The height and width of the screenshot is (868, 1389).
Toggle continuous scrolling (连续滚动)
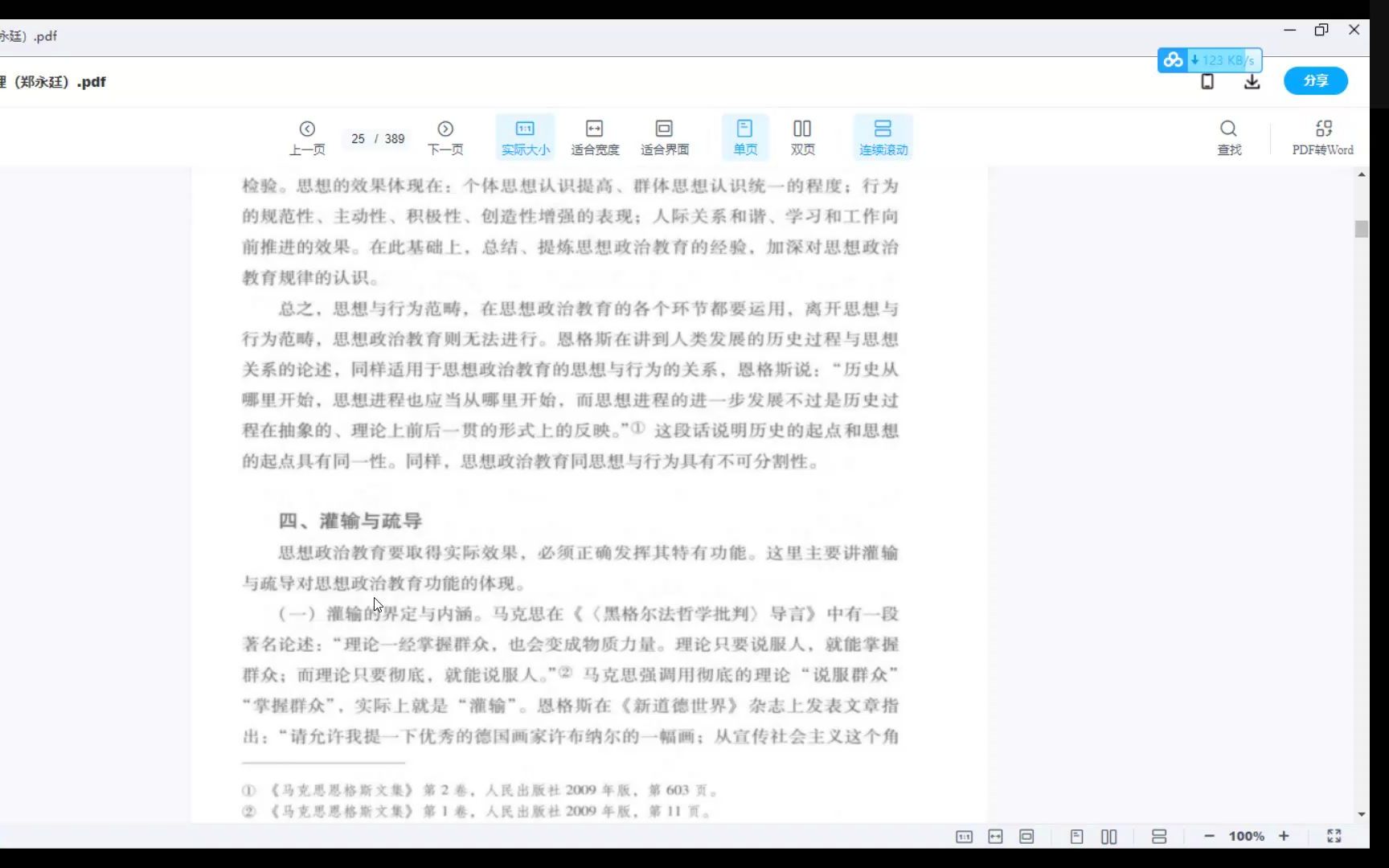[x=883, y=137]
